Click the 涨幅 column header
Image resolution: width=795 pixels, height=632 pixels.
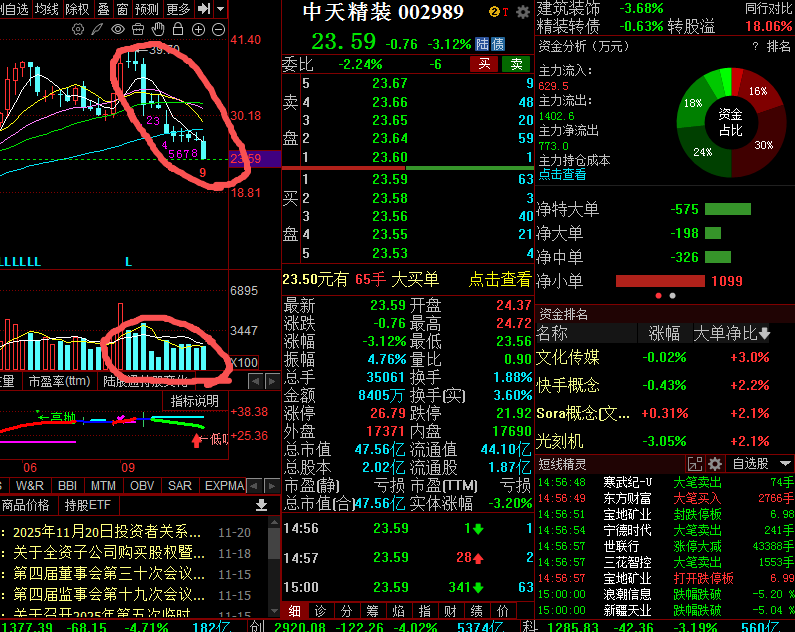664,333
